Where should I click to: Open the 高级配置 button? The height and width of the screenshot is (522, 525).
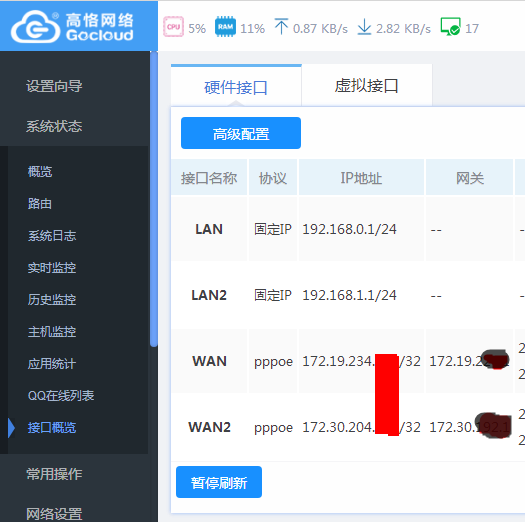coord(241,133)
